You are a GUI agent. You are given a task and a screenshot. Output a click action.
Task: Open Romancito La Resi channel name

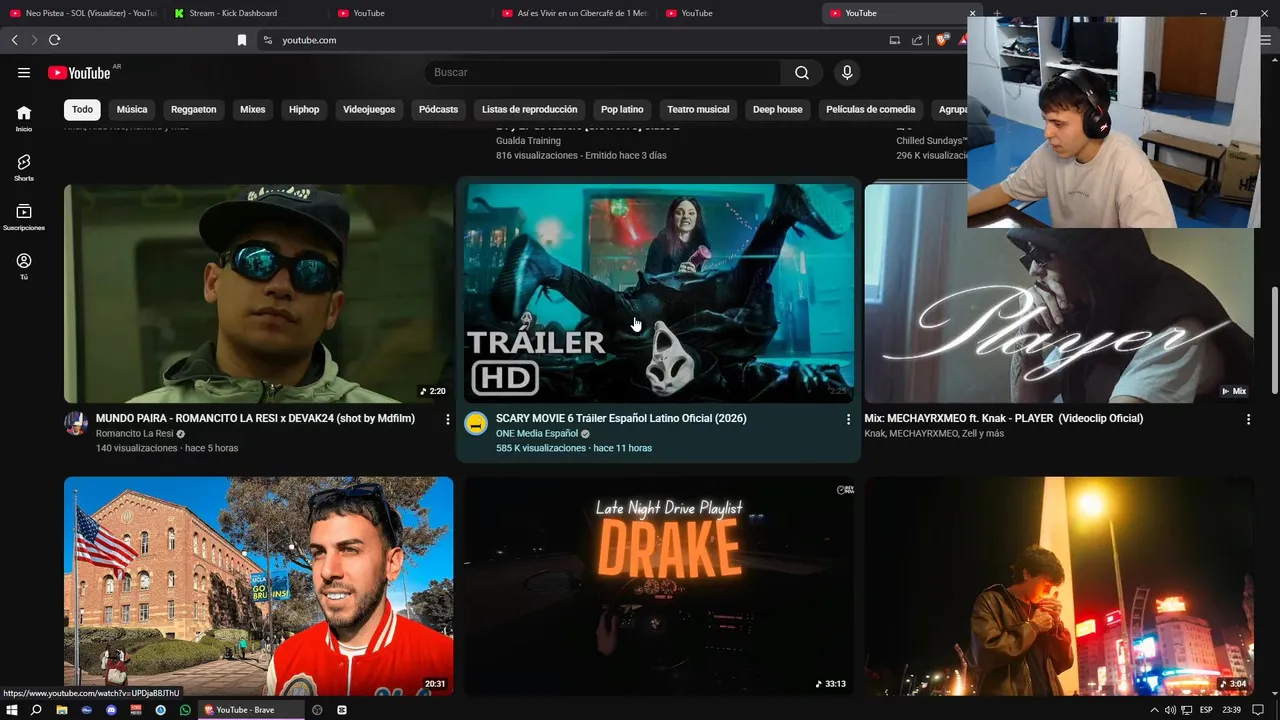(135, 434)
